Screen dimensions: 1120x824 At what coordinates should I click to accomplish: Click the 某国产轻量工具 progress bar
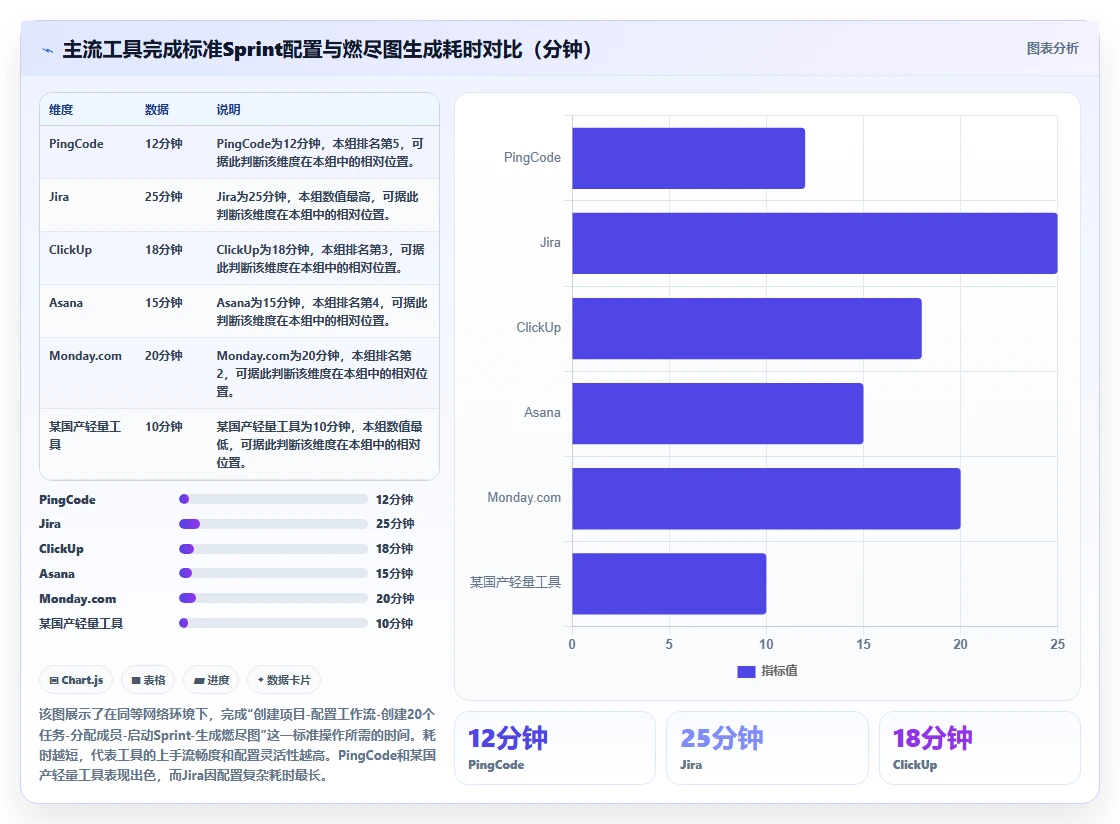[273, 623]
